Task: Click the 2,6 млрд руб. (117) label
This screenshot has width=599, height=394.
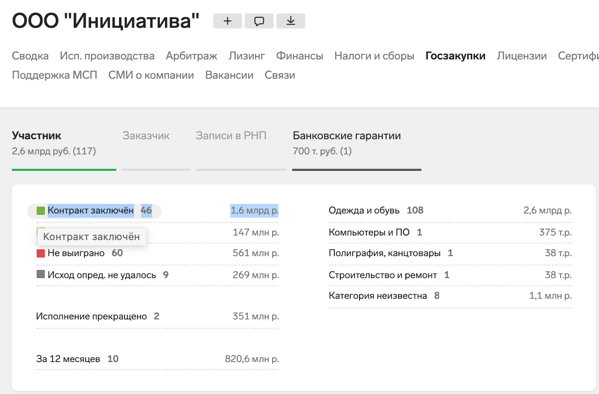Action: point(54,151)
